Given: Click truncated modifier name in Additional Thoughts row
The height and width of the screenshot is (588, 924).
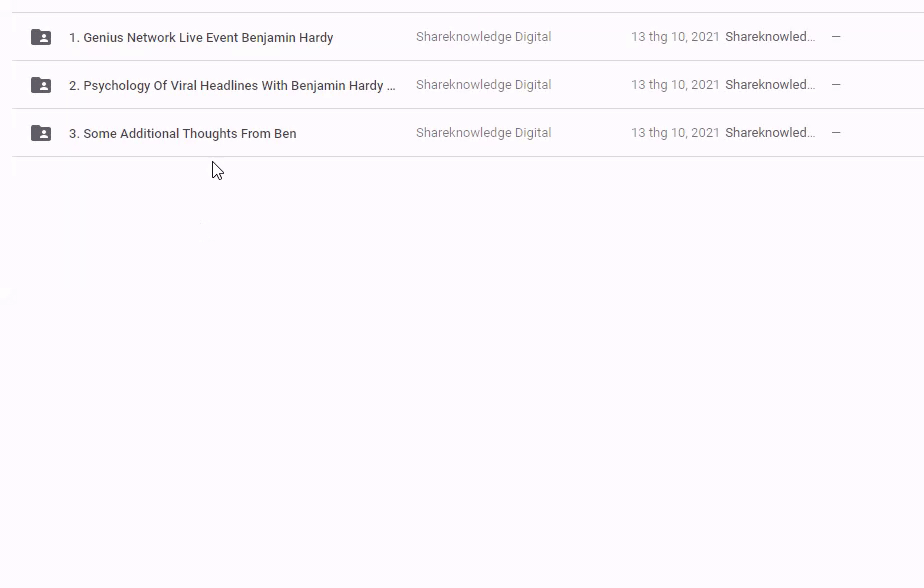Looking at the screenshot, I should 769,133.
